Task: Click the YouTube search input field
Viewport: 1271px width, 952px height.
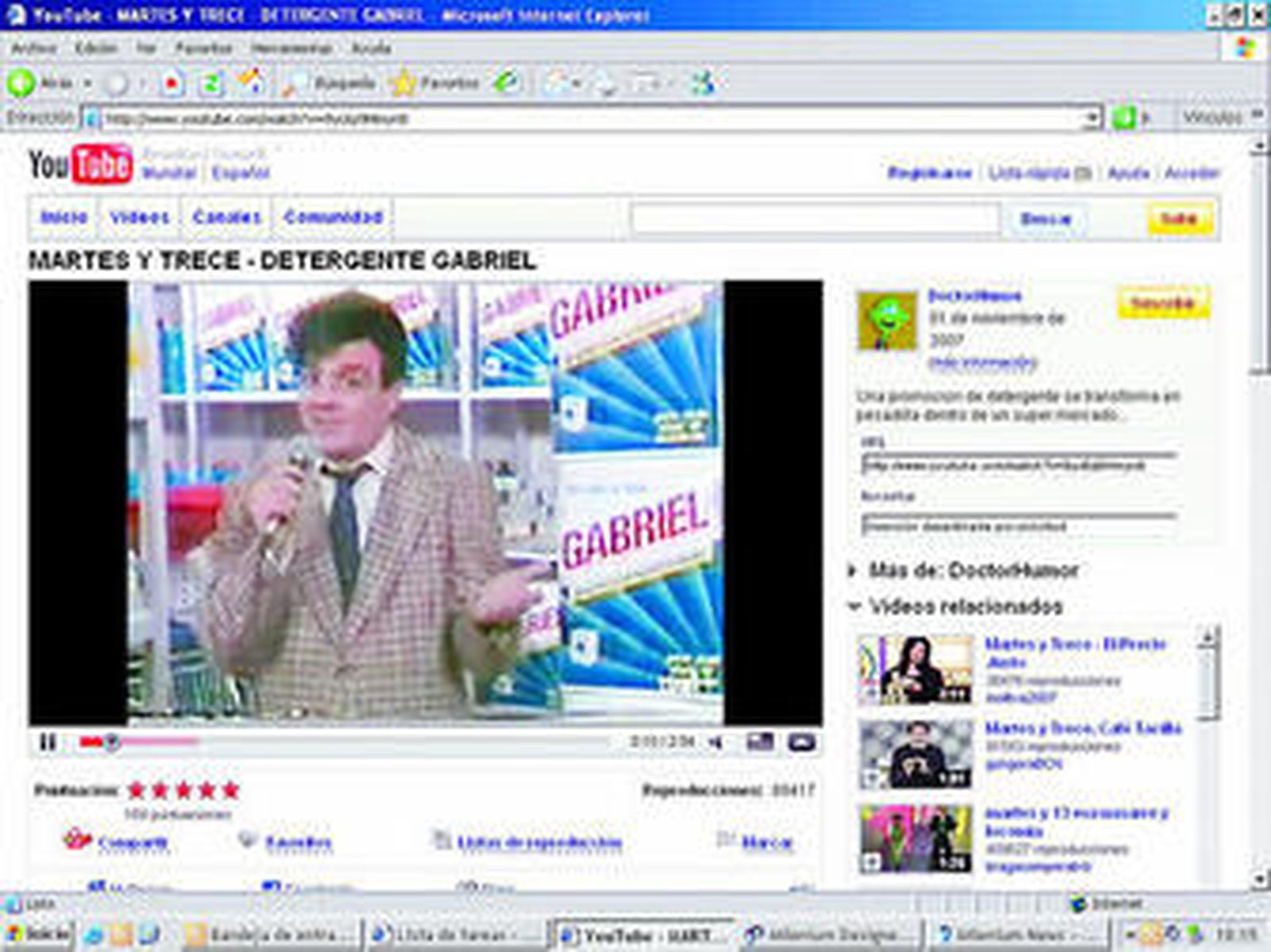Action: click(x=814, y=218)
